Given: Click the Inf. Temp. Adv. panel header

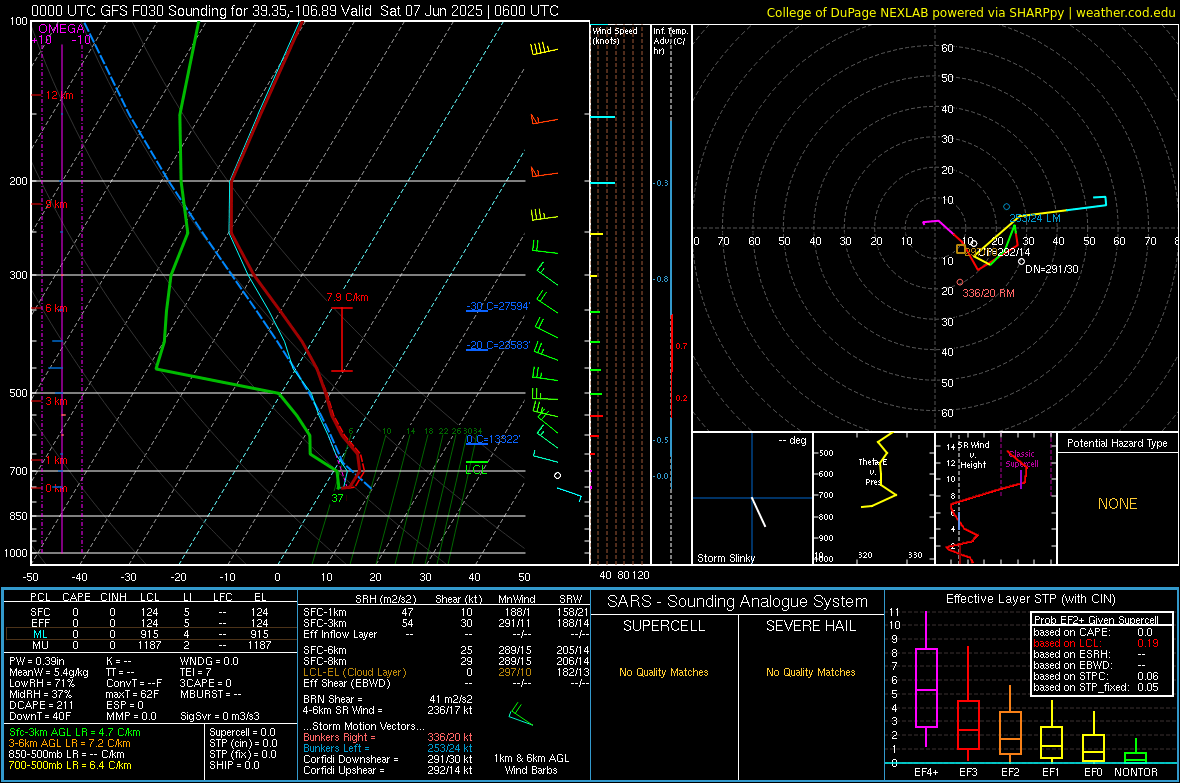Looking at the screenshot, I should [x=670, y=41].
